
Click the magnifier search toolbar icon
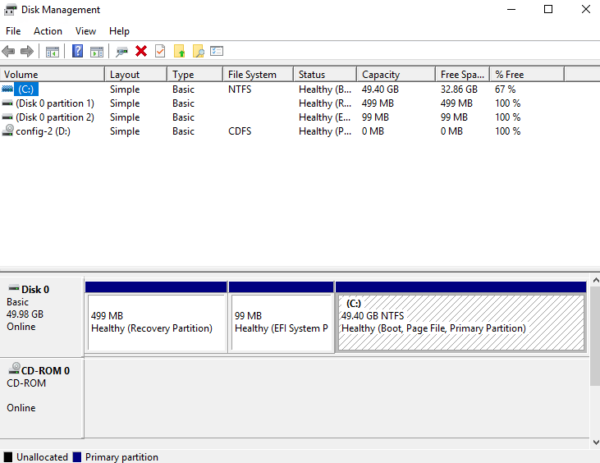pyautogui.click(x=198, y=51)
